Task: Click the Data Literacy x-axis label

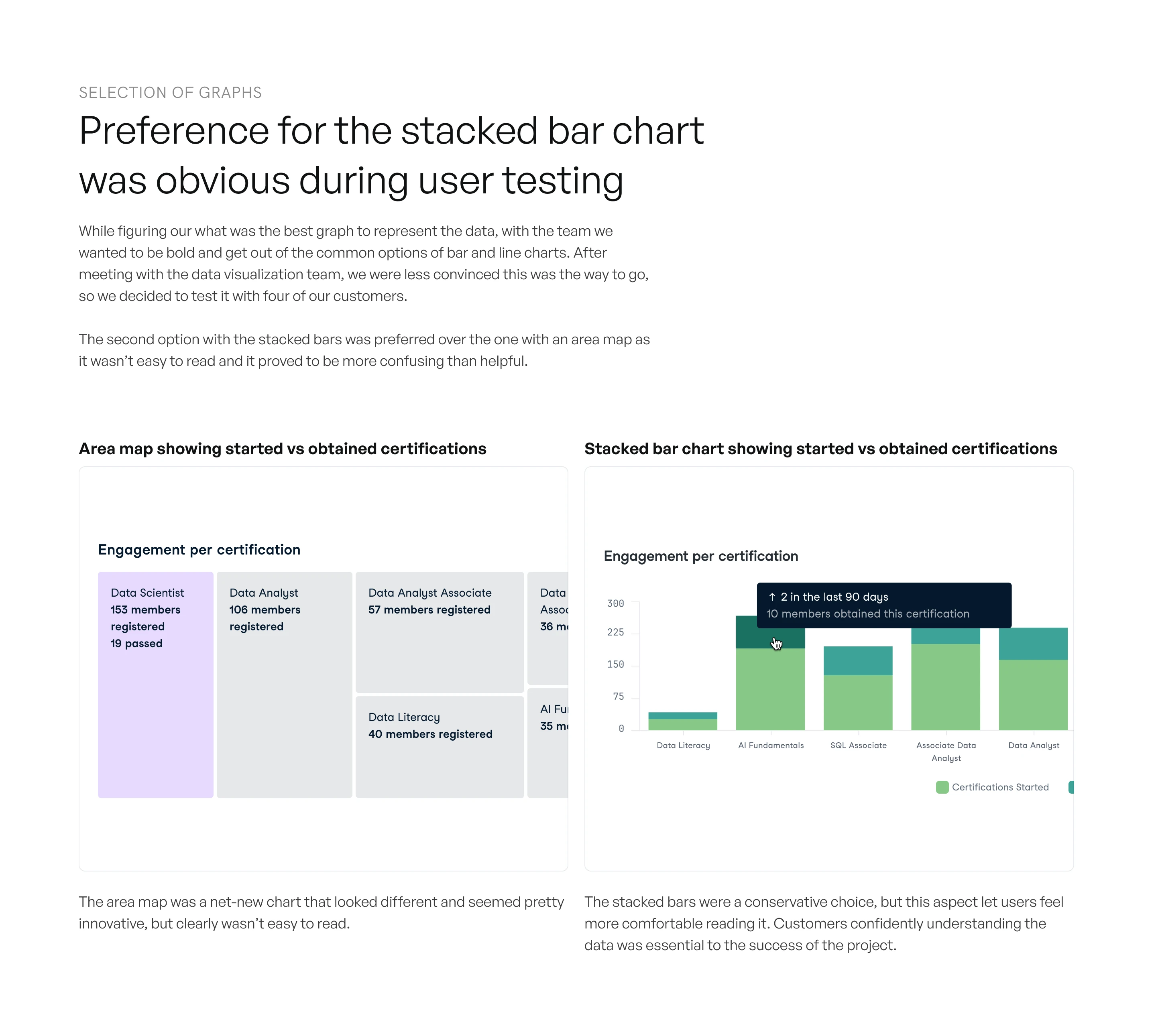Action: [683, 745]
